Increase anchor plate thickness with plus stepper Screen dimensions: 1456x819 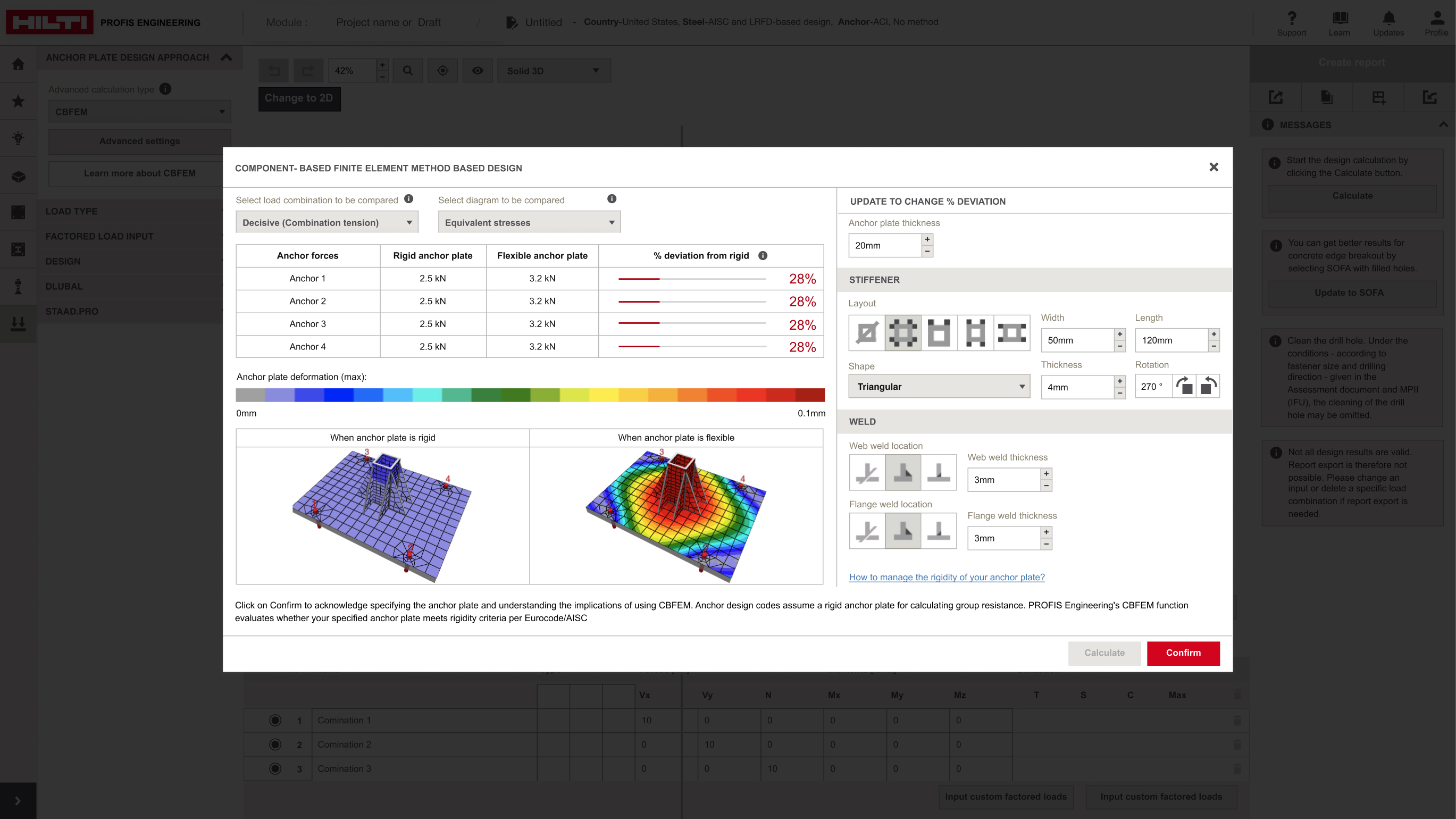[x=927, y=239]
